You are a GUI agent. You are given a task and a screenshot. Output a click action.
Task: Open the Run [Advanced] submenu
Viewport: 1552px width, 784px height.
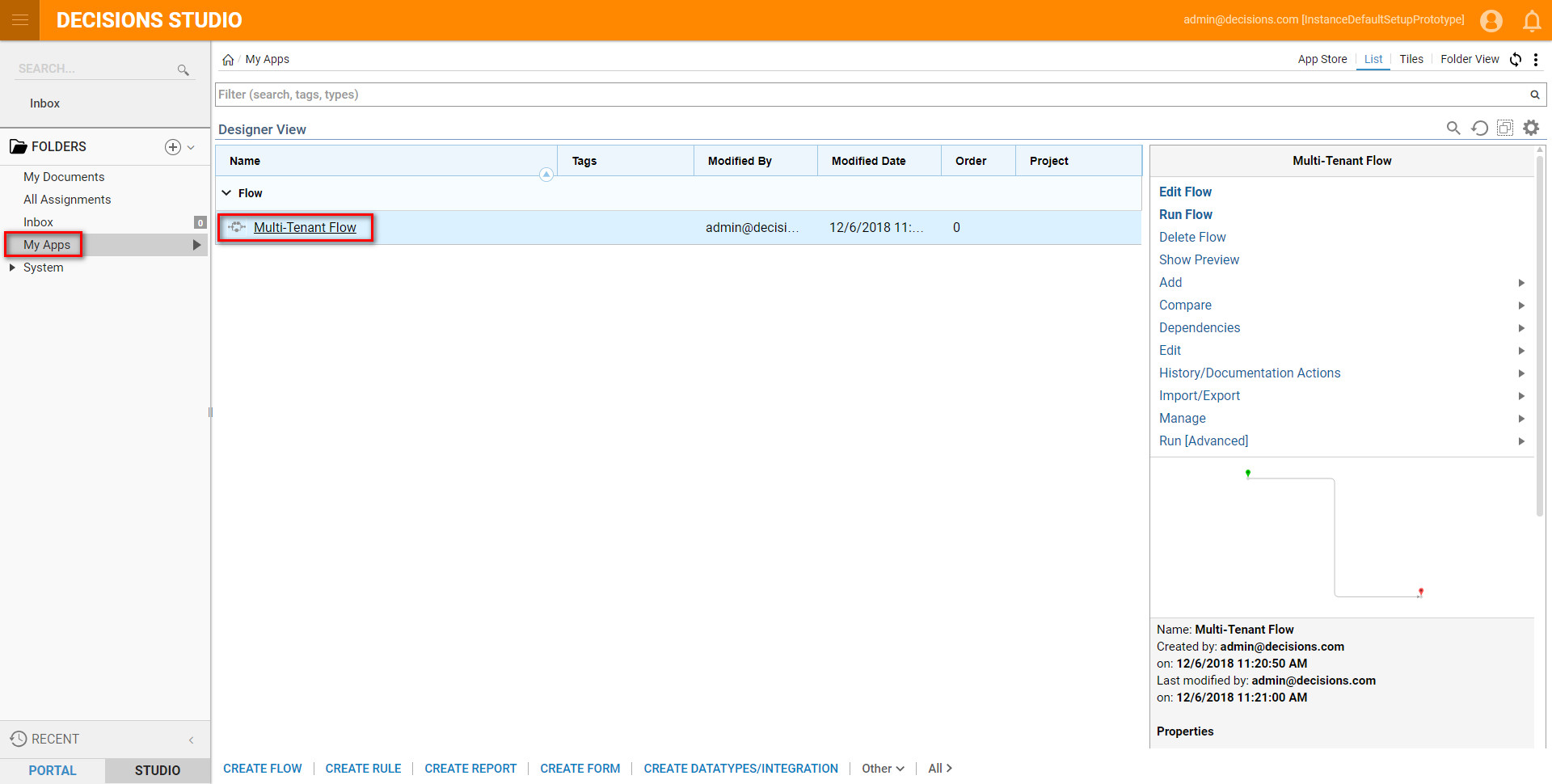[x=1204, y=440]
